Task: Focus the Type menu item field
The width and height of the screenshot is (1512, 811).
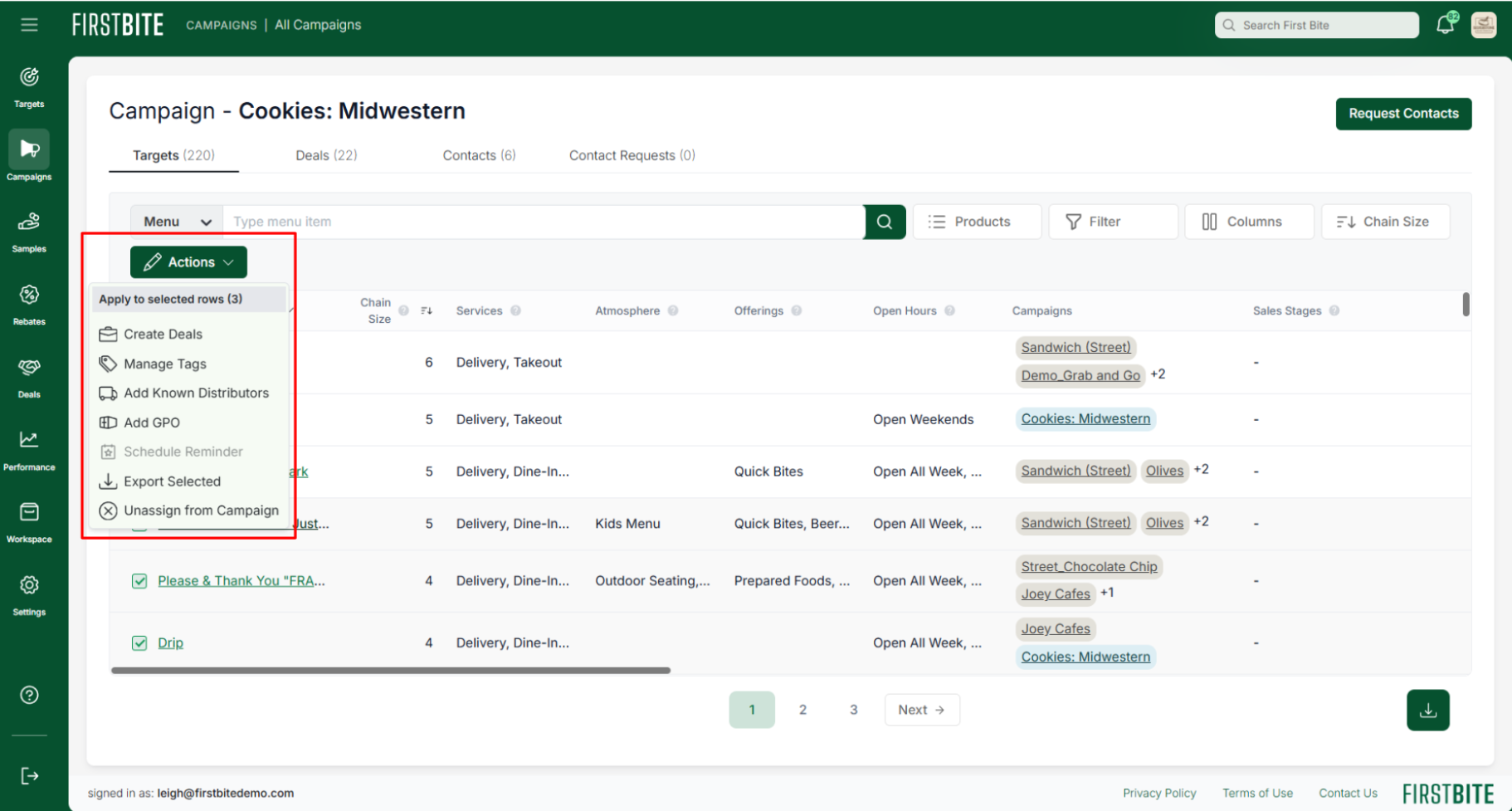Action: (543, 222)
